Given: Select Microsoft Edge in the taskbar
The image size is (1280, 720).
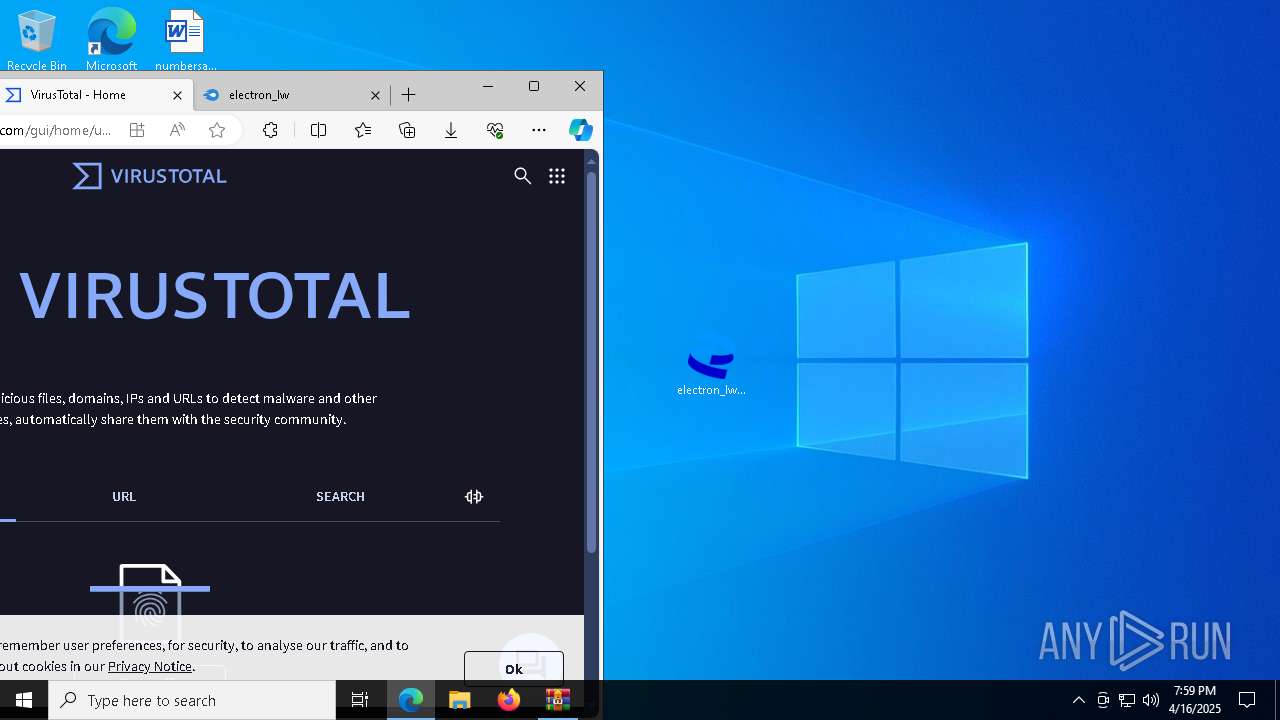Looking at the screenshot, I should [411, 700].
